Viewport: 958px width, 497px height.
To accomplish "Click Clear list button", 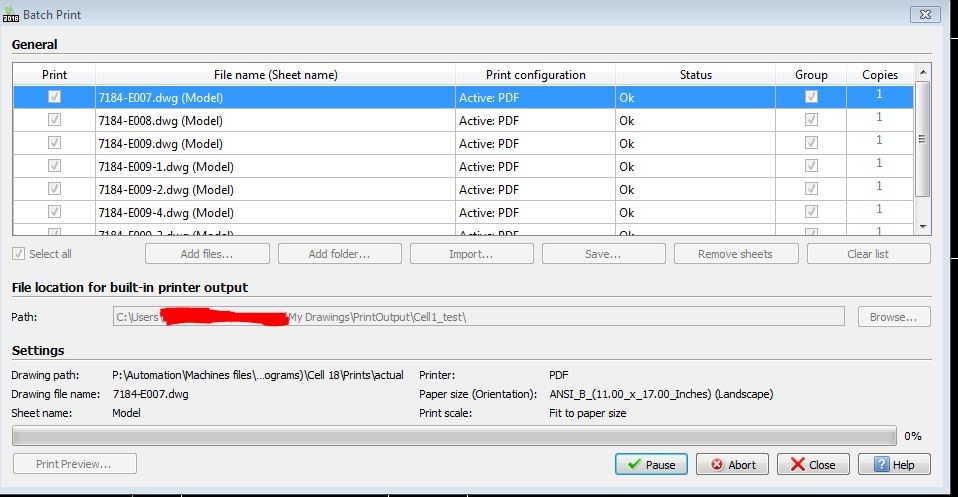I will click(869, 254).
